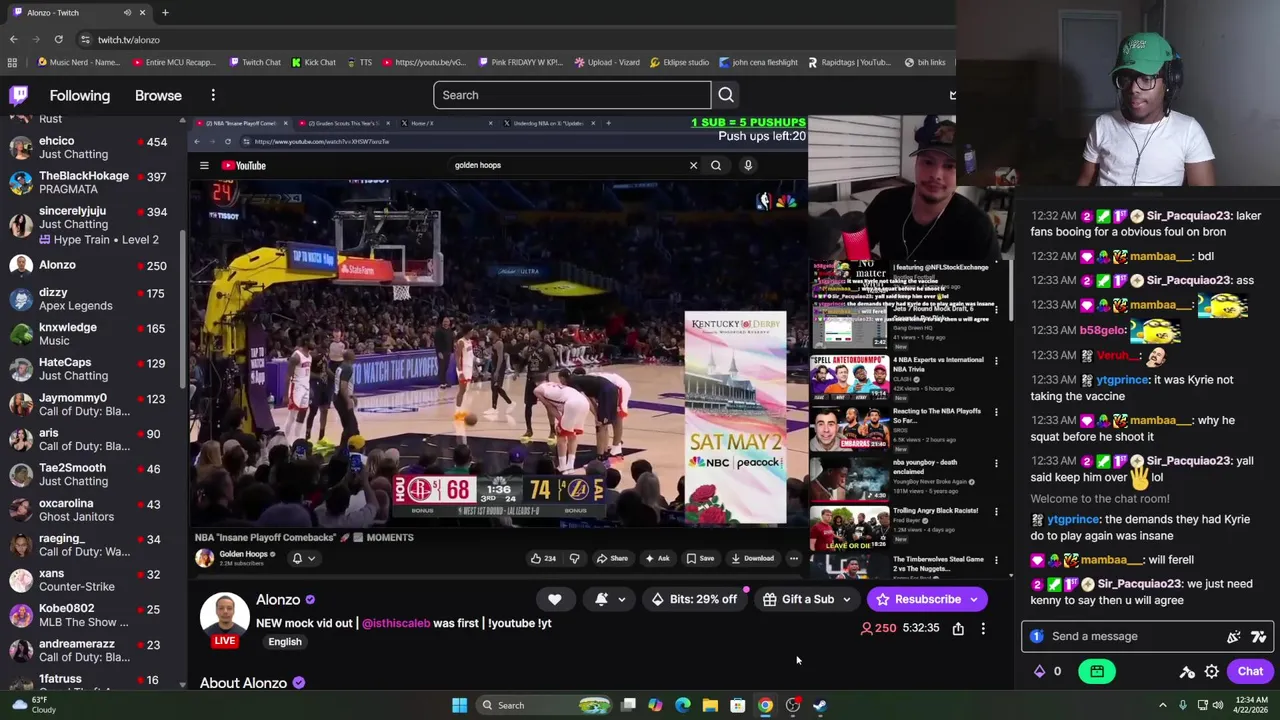This screenshot has width=1280, height=720.
Task: Open channel more options vertical dots
Action: click(983, 628)
